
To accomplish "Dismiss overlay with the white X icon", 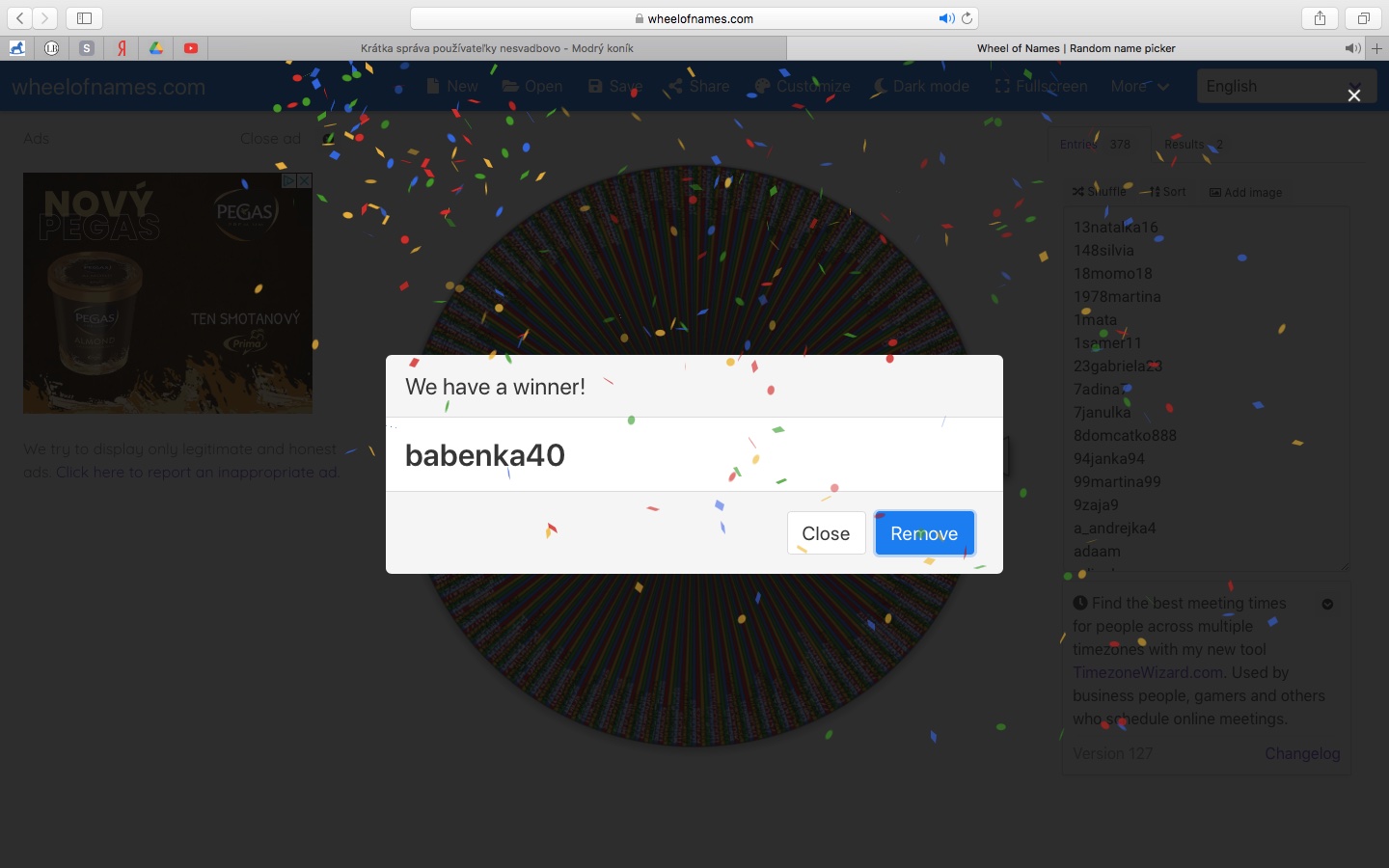I will (1354, 95).
